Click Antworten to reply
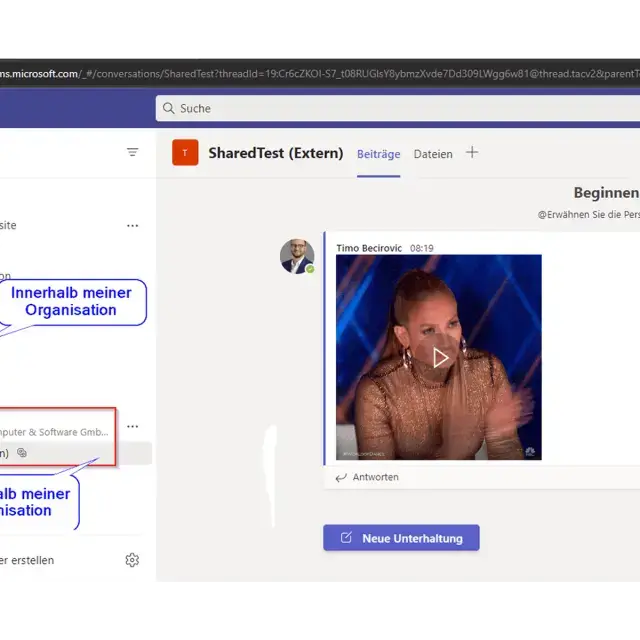Image resolution: width=640 pixels, height=640 pixels. pos(376,477)
